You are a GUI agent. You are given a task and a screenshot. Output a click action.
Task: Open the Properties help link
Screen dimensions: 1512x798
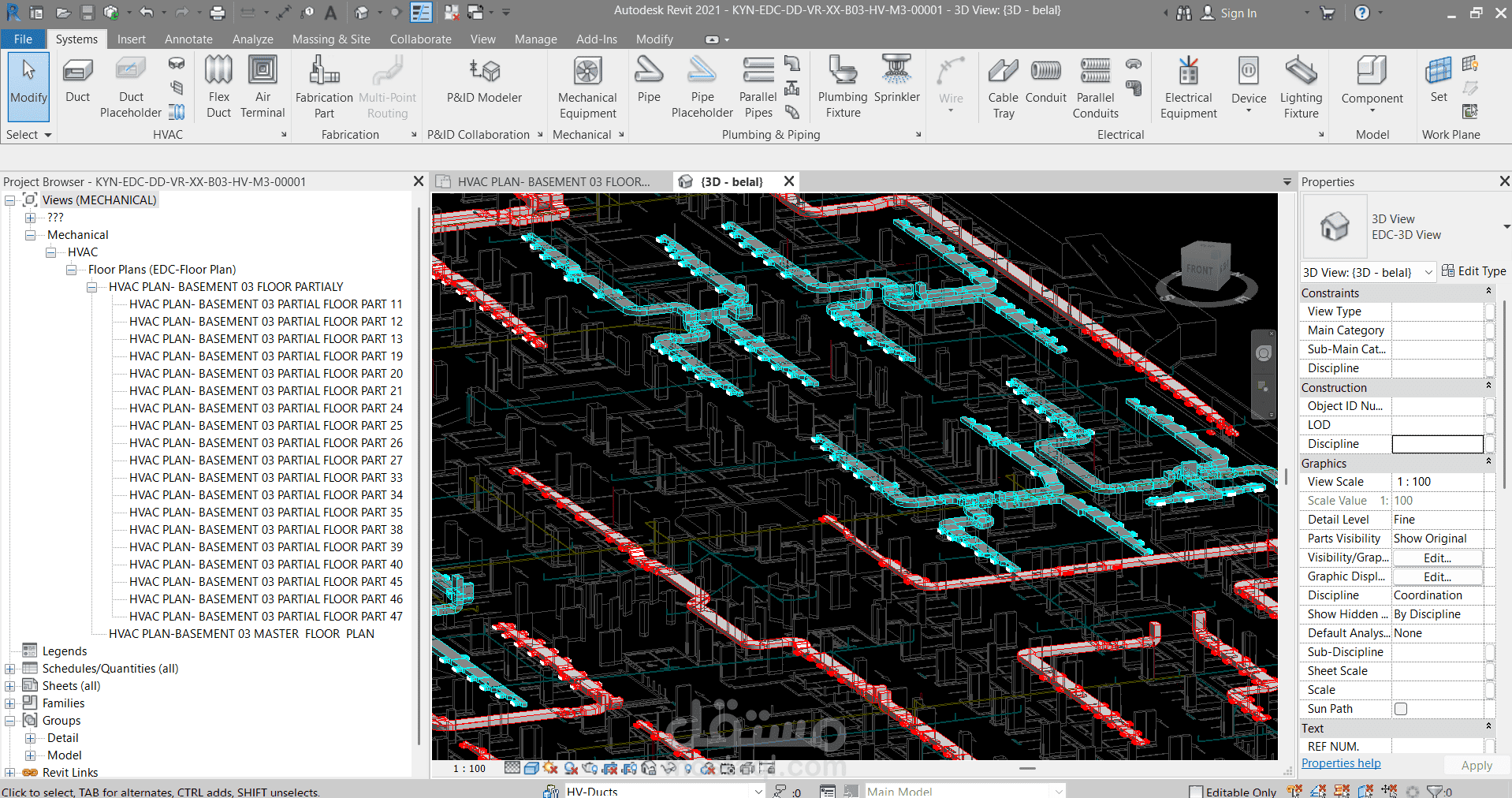click(1341, 763)
